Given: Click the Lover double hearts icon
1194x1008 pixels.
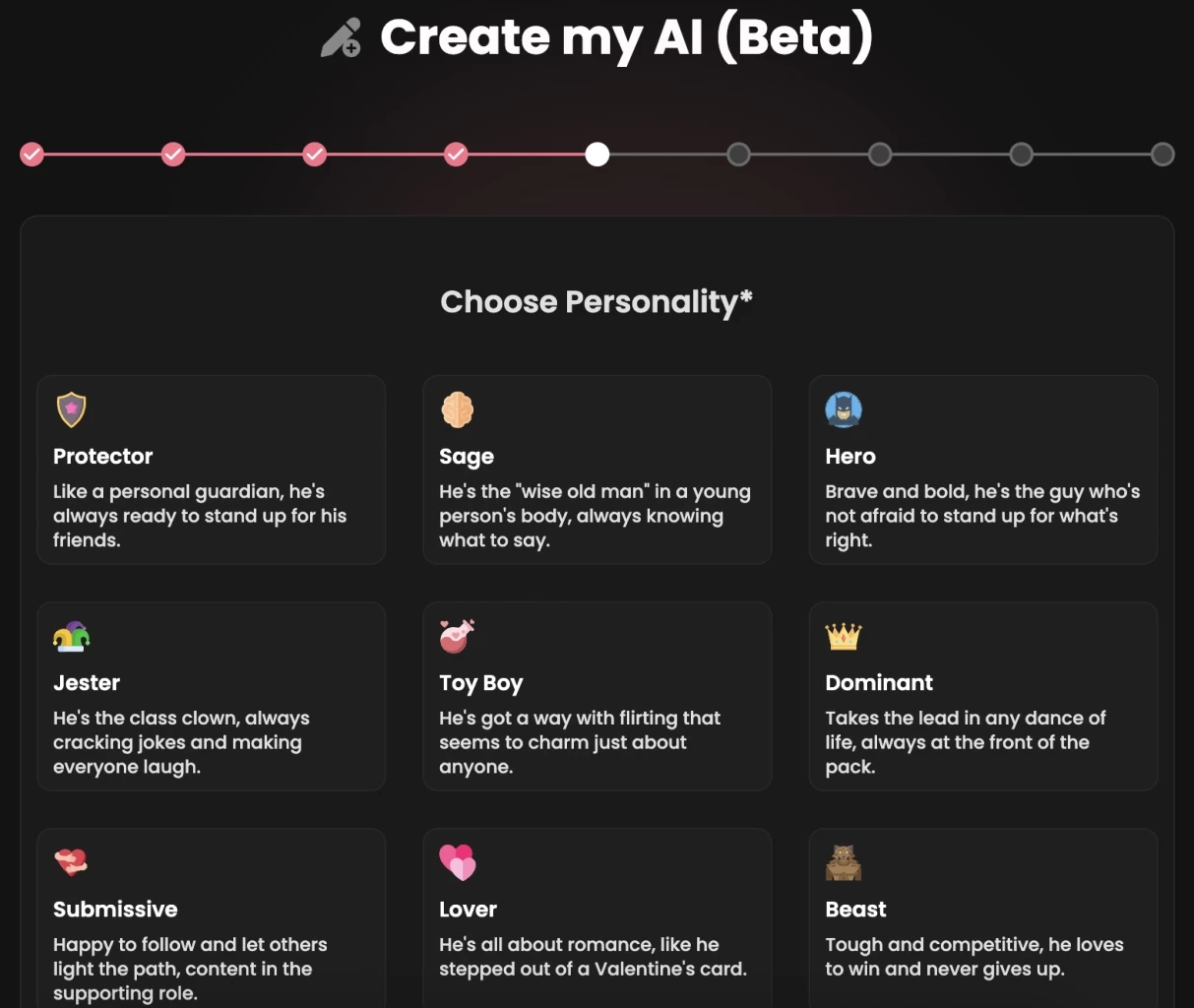Looking at the screenshot, I should (457, 862).
